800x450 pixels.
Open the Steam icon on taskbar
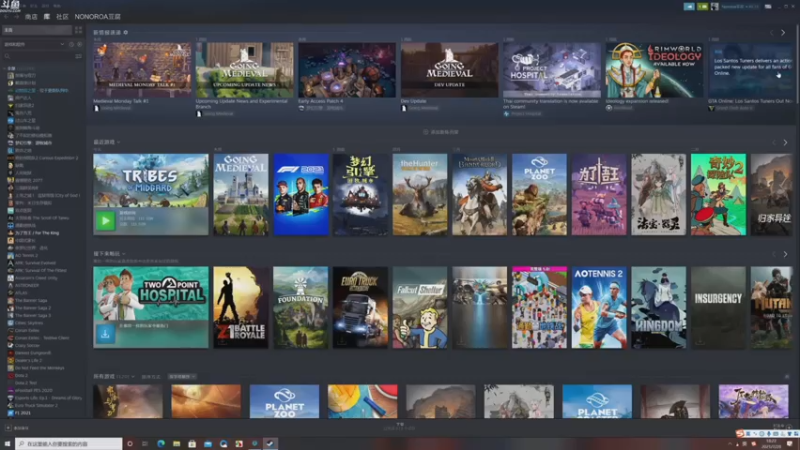click(270, 444)
